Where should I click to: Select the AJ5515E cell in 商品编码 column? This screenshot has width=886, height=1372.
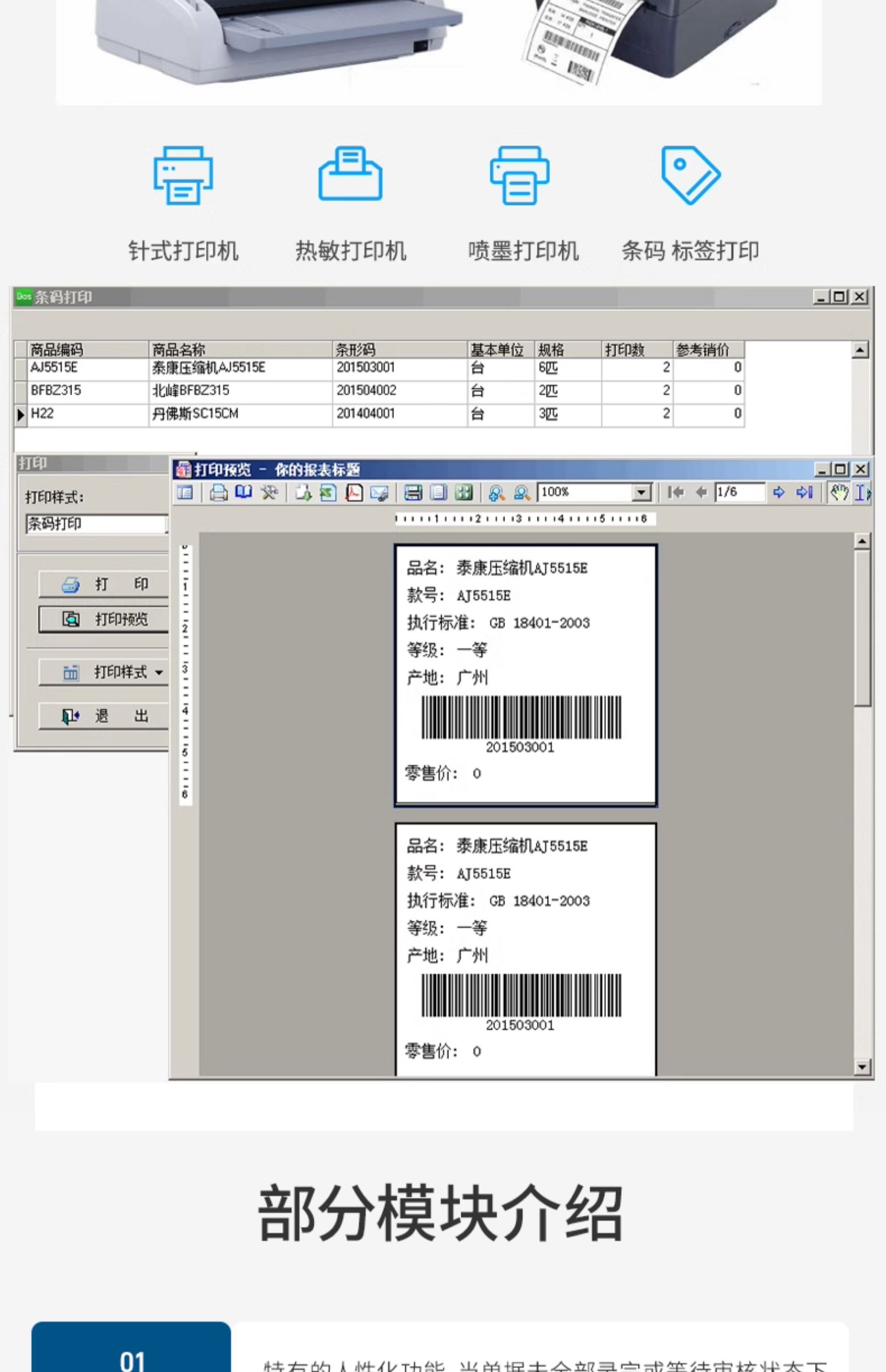88,368
